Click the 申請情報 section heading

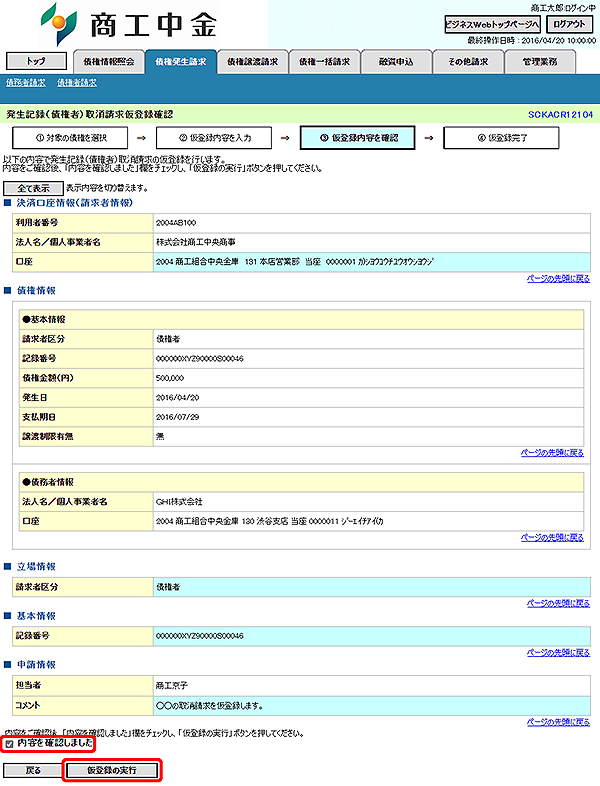click(36, 665)
